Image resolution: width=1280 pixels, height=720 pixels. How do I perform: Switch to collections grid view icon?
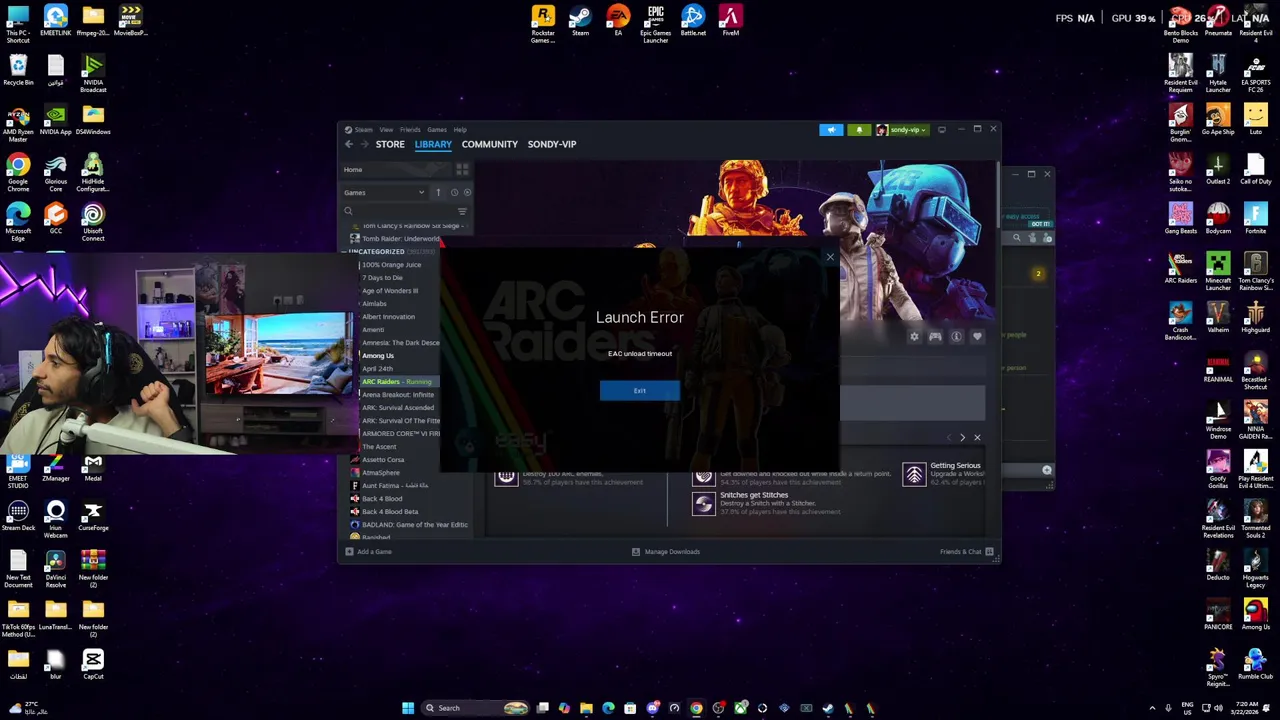click(462, 170)
